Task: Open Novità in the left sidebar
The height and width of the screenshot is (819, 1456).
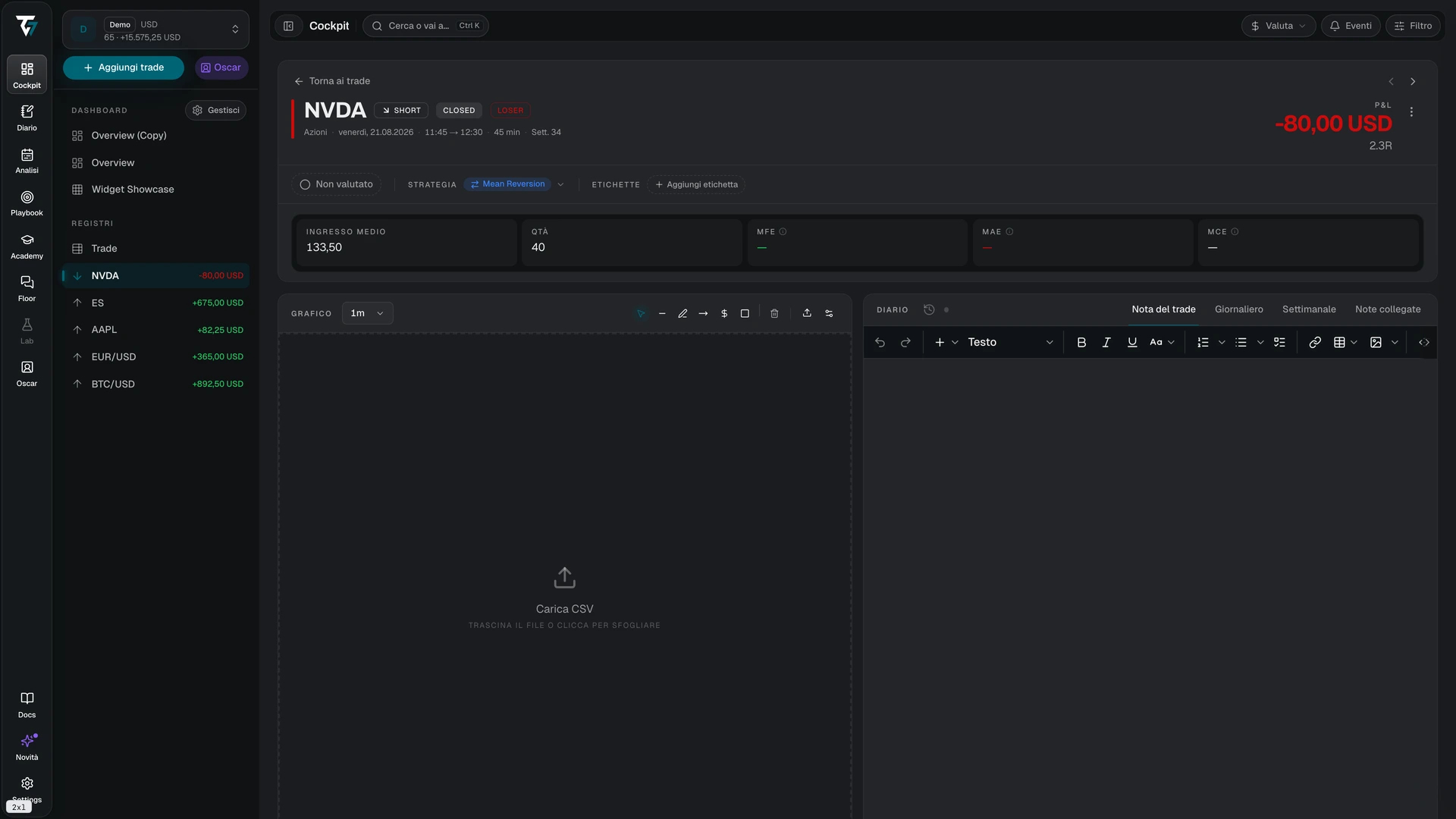Action: pyautogui.click(x=27, y=747)
